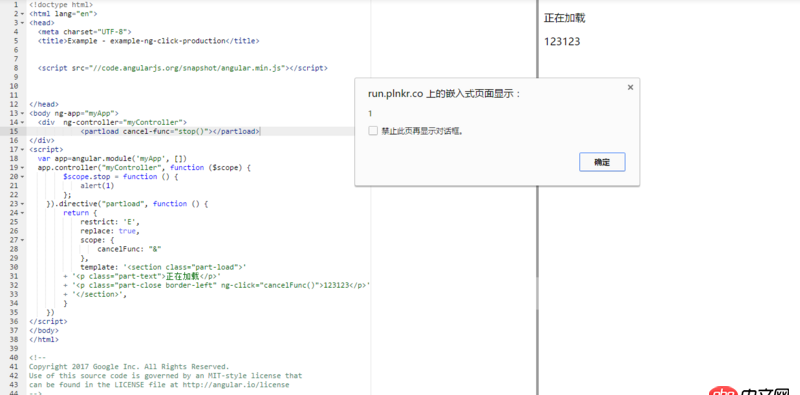Fold the ng-controller div at line 14
The height and width of the screenshot is (395, 800).
tap(22, 122)
